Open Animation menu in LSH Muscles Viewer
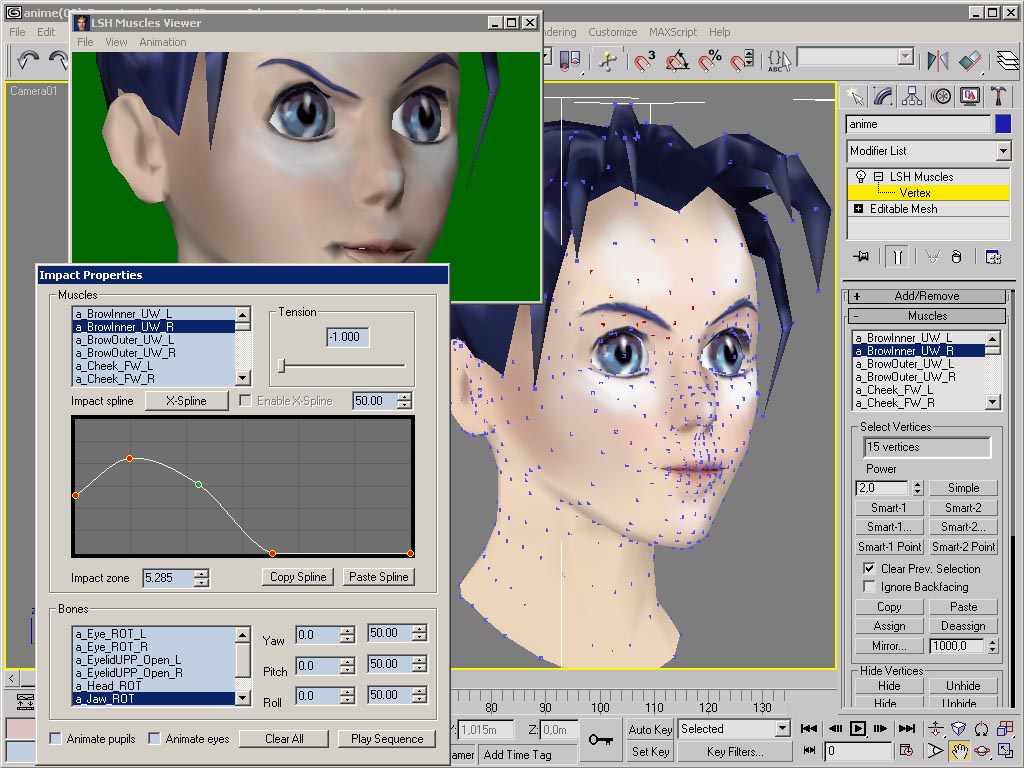Viewport: 1024px width, 768px height. coord(163,42)
